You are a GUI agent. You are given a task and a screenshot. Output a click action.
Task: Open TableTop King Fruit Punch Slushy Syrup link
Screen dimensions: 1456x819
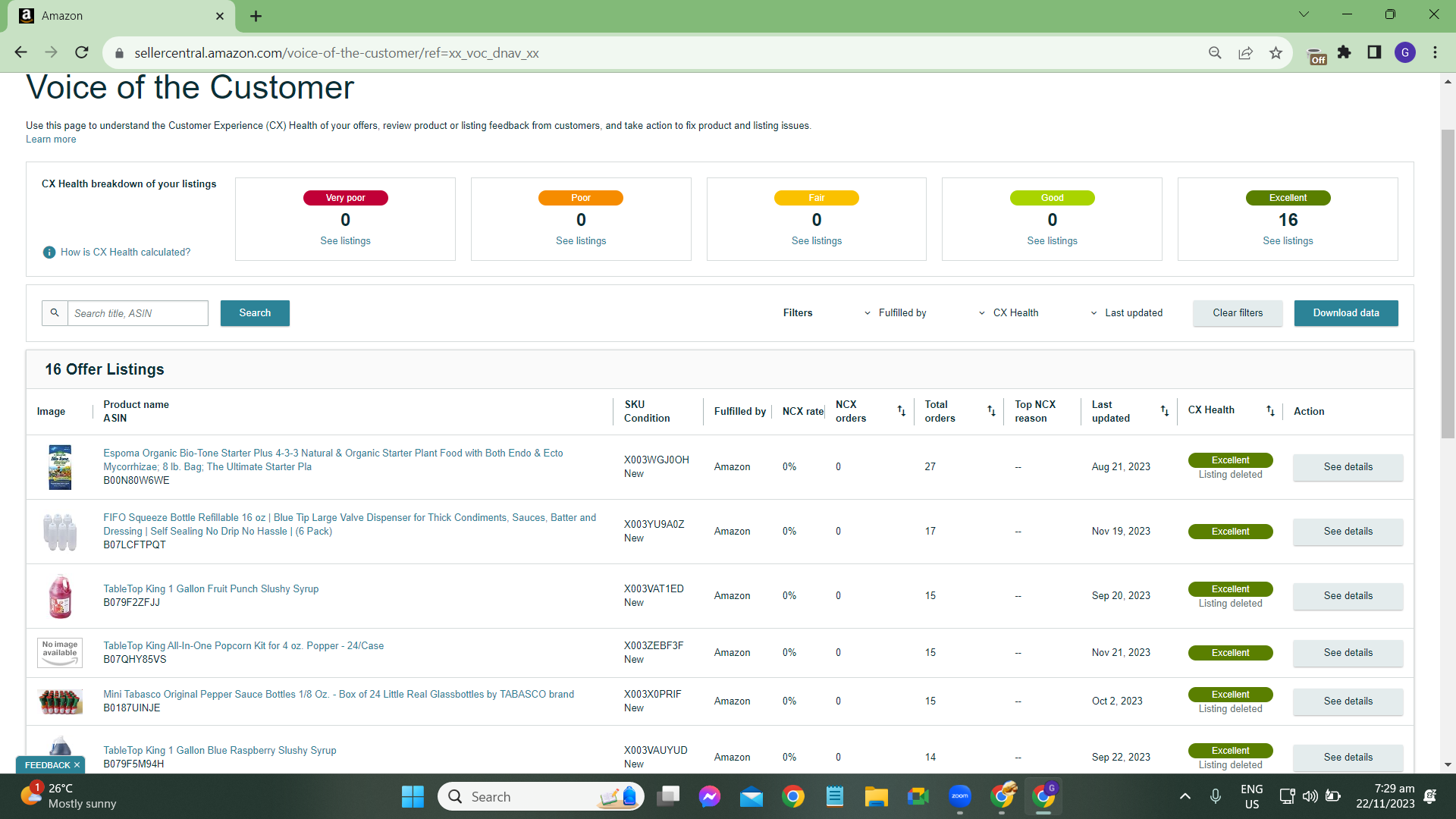(x=211, y=589)
